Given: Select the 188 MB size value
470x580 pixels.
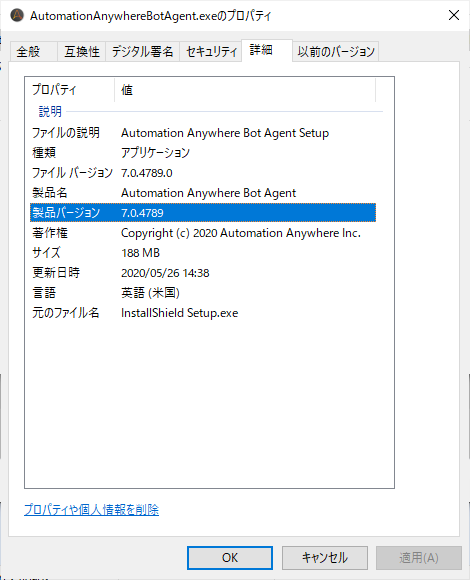Looking at the screenshot, I should [141, 253].
